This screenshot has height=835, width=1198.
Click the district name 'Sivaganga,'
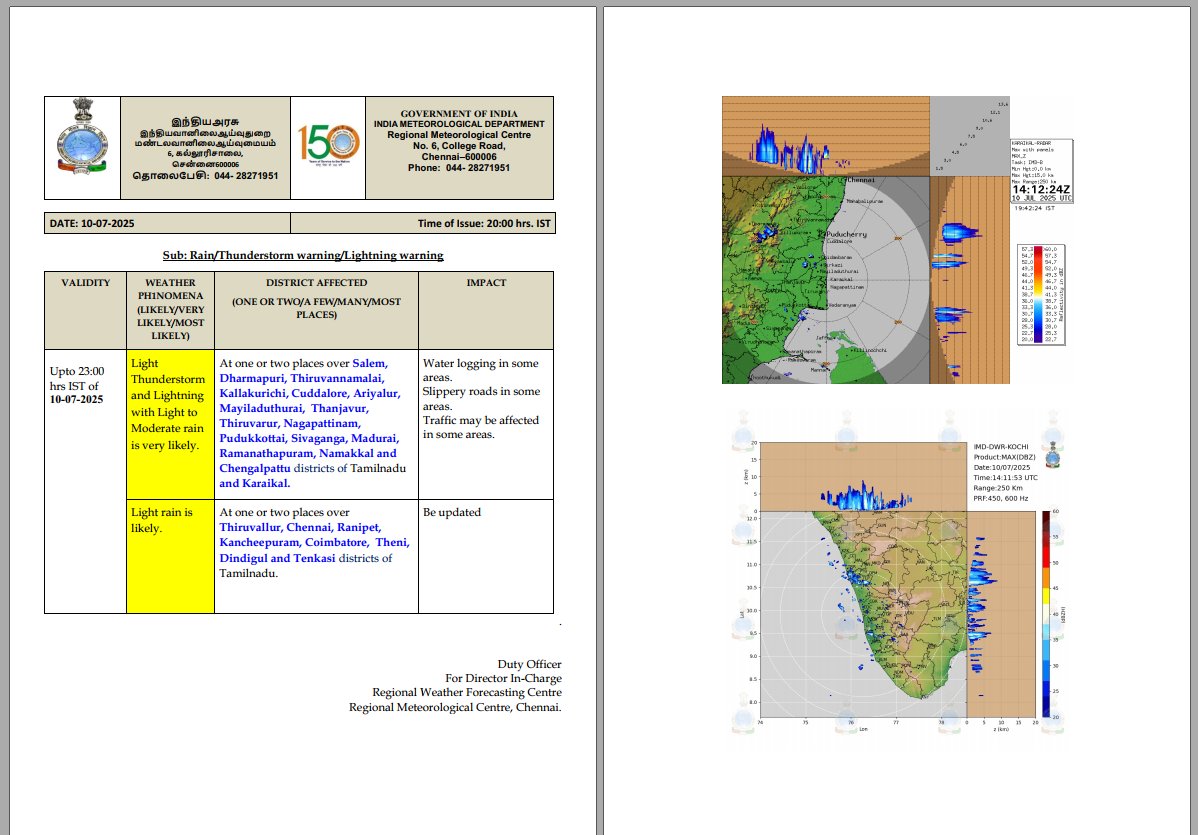point(319,439)
